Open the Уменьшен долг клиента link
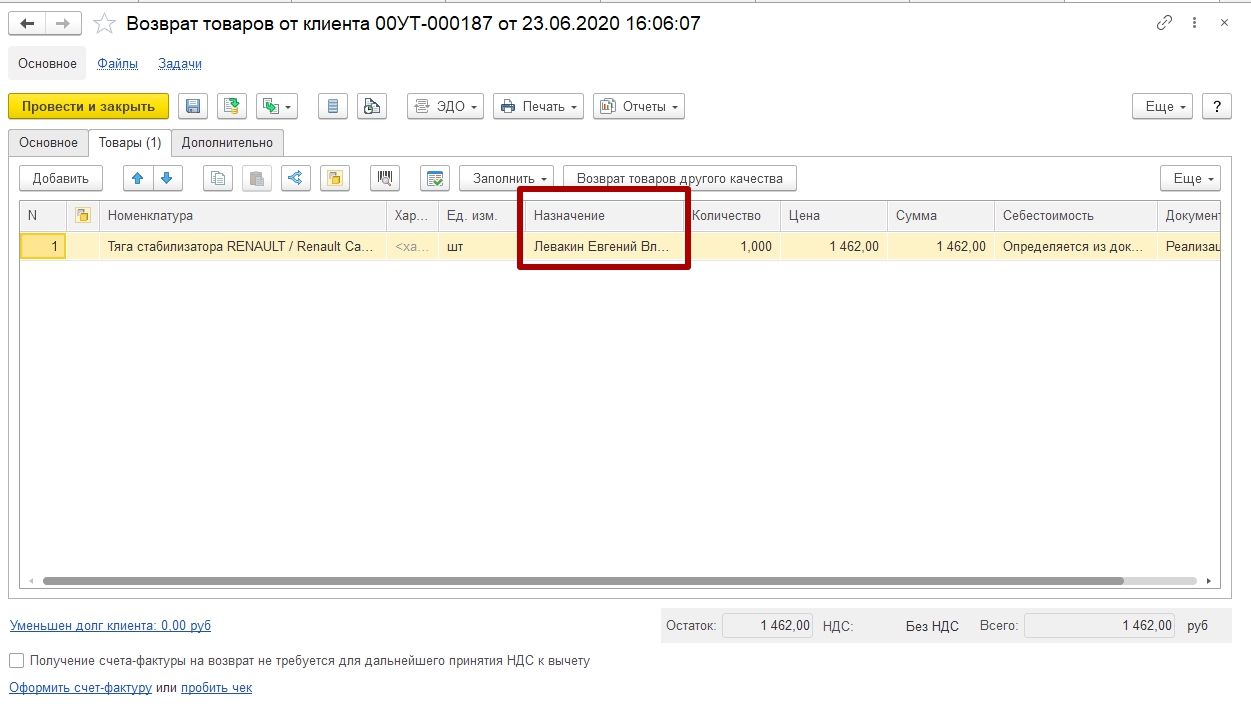Image resolution: width=1251 pixels, height=707 pixels. (x=110, y=625)
